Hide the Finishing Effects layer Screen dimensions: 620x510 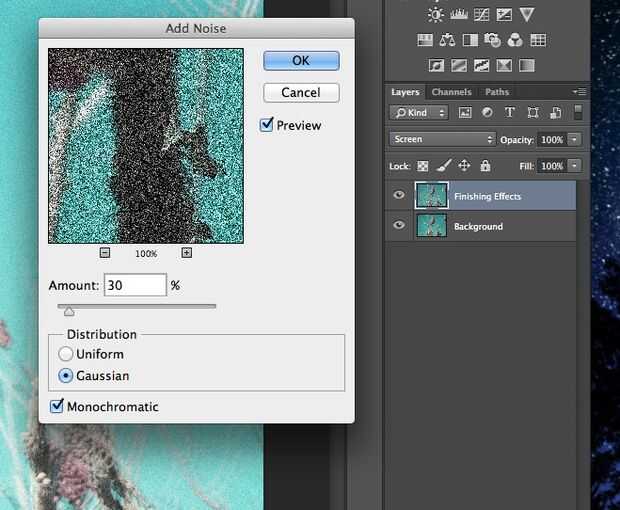pyautogui.click(x=399, y=195)
